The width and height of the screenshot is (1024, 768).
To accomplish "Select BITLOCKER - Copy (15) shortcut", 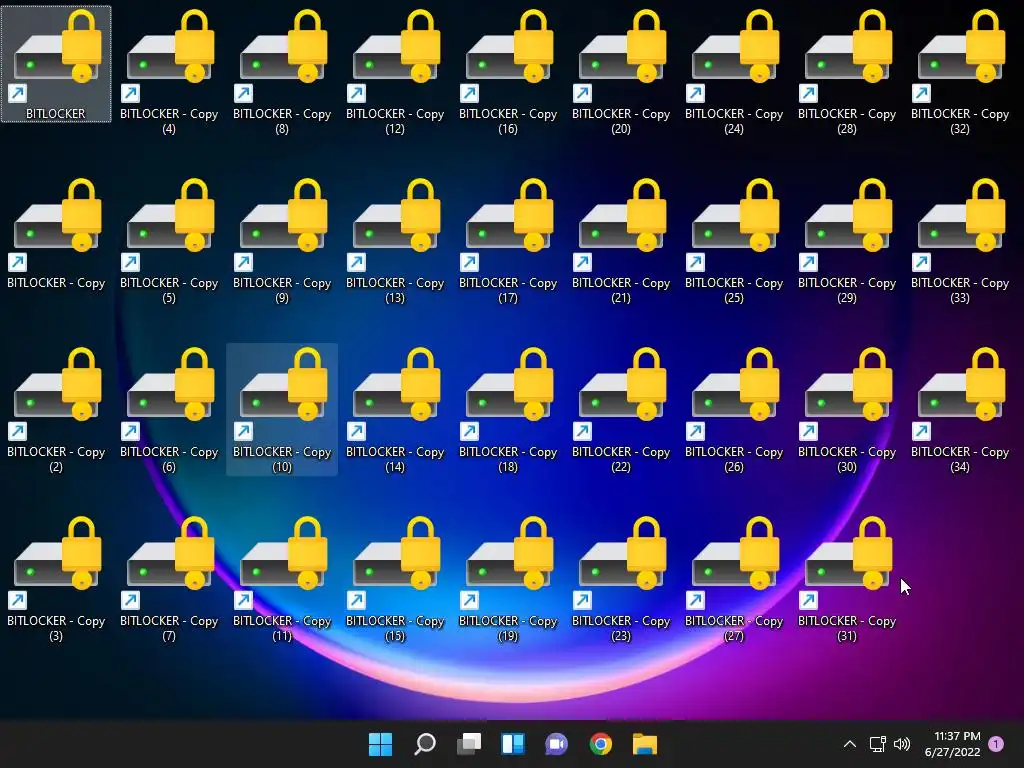I will click(x=395, y=579).
